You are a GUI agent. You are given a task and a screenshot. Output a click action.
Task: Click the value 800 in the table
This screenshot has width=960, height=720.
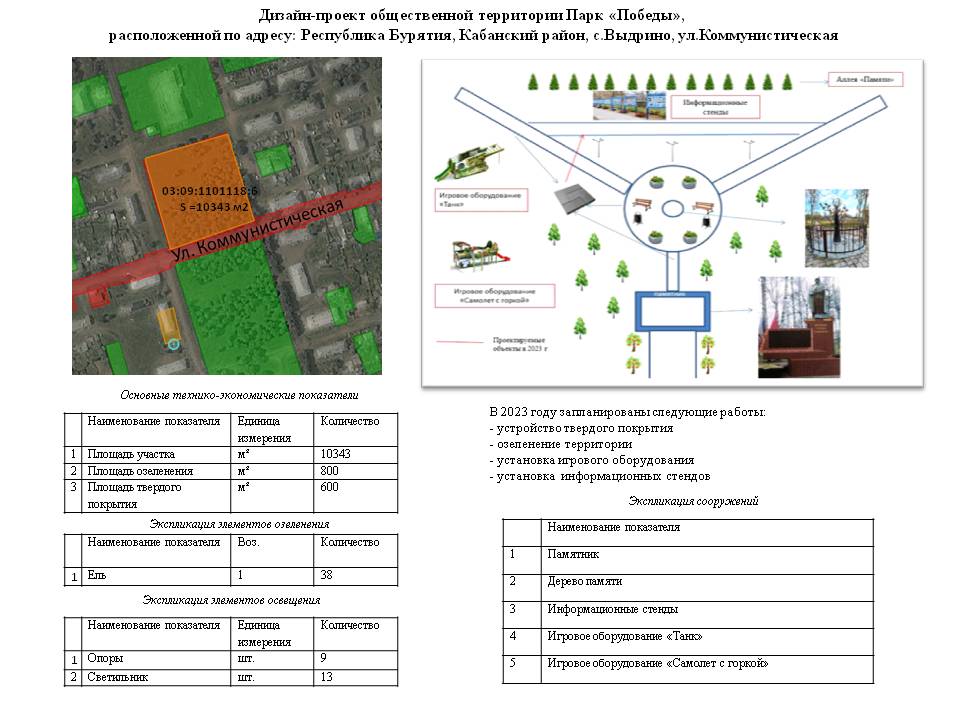coord(329,470)
